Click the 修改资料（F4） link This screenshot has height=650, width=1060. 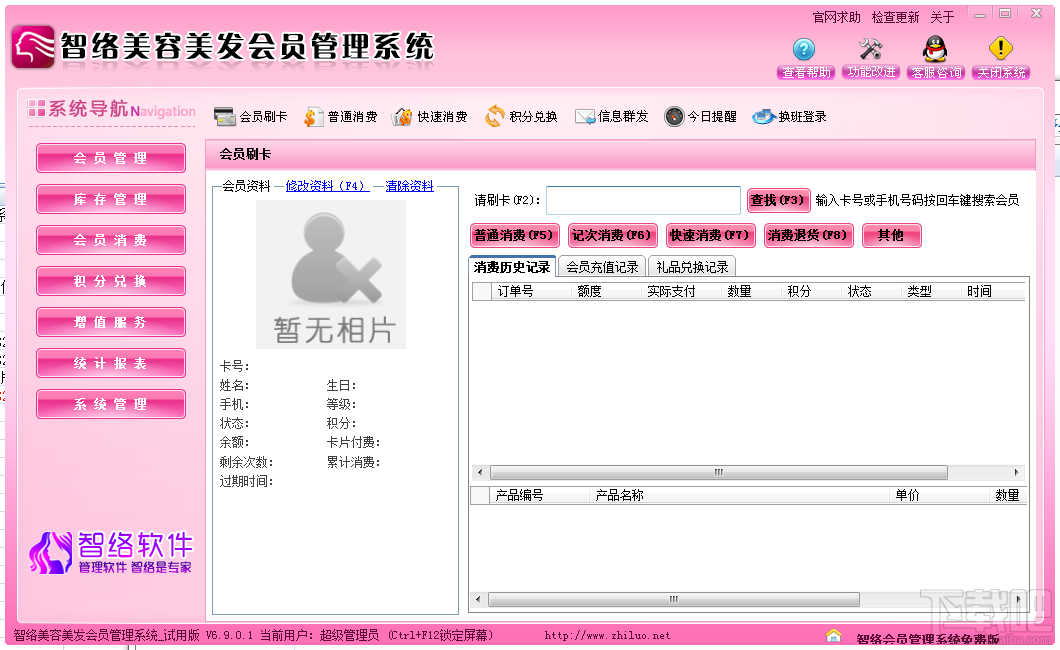coord(327,186)
